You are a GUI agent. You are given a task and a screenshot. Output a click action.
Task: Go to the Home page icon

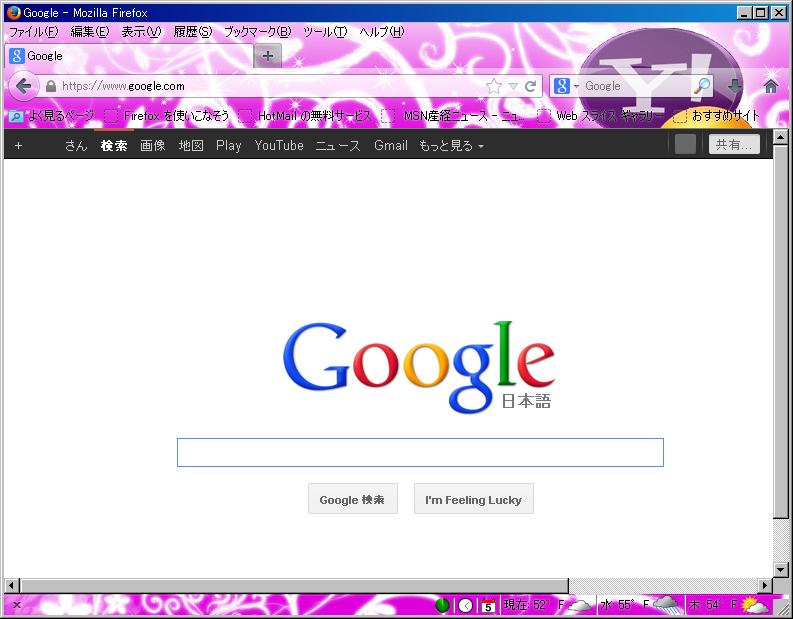(770, 86)
